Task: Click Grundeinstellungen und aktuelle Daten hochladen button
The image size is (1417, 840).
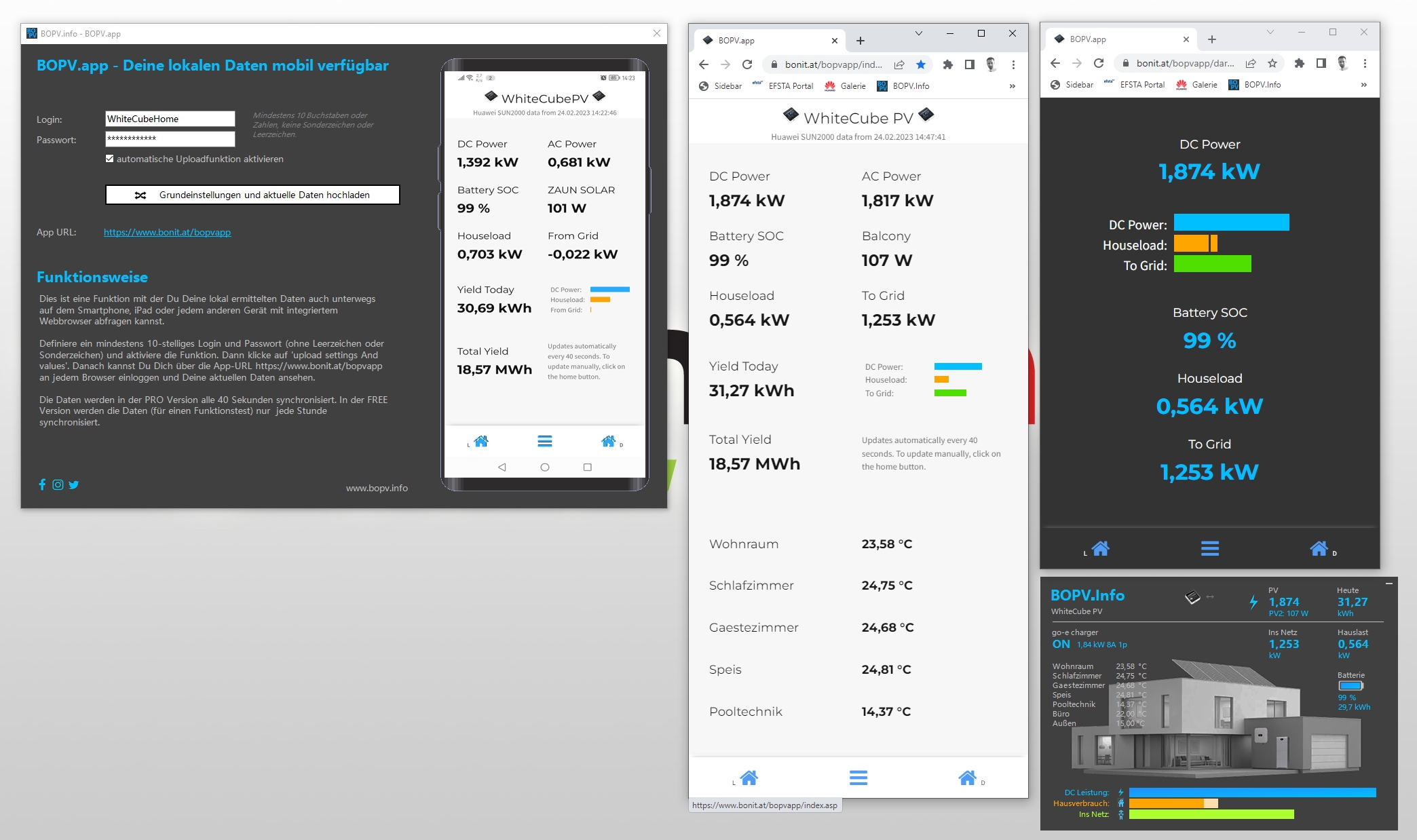Action: tap(252, 195)
